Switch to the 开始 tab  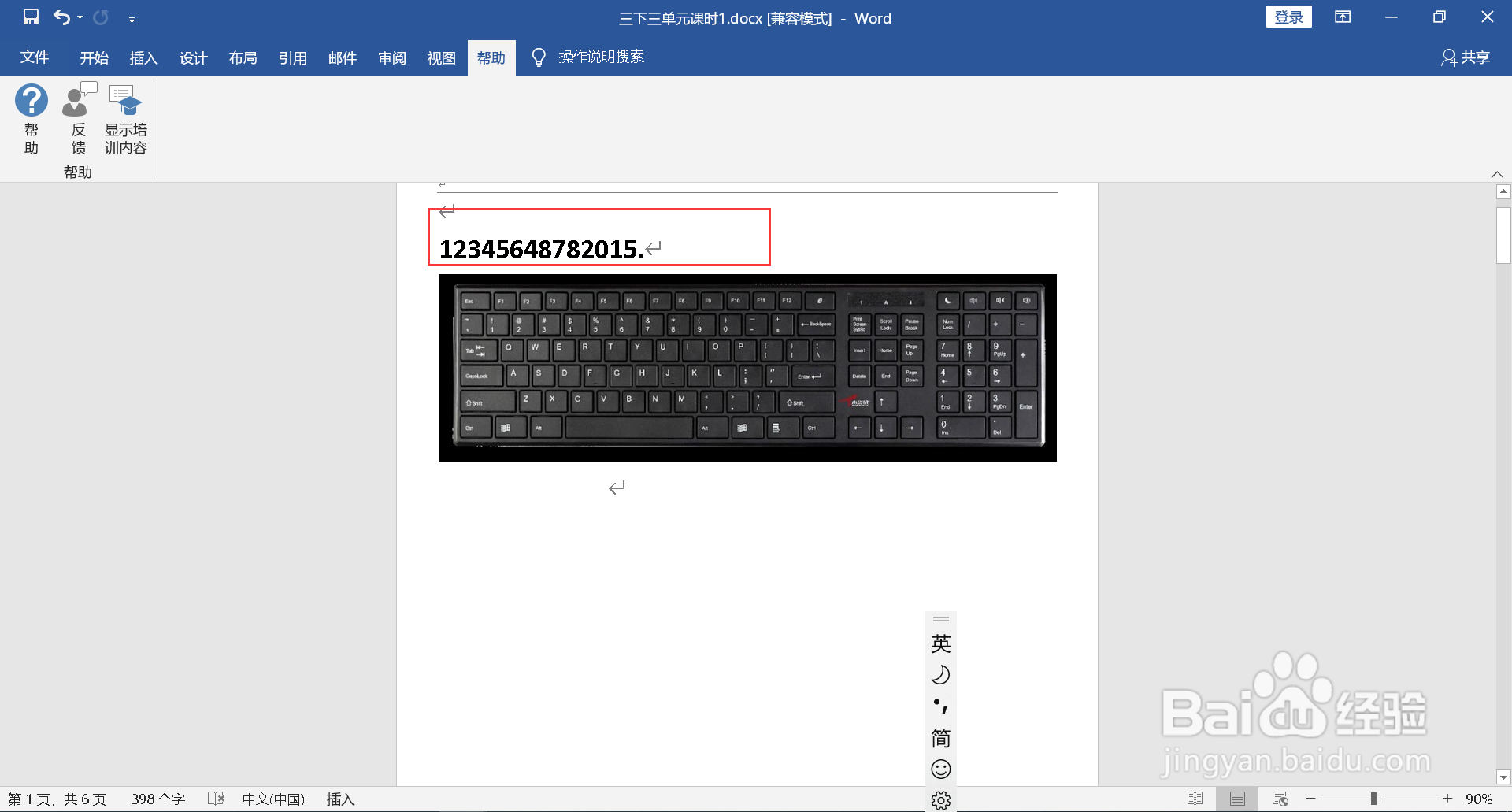click(94, 57)
